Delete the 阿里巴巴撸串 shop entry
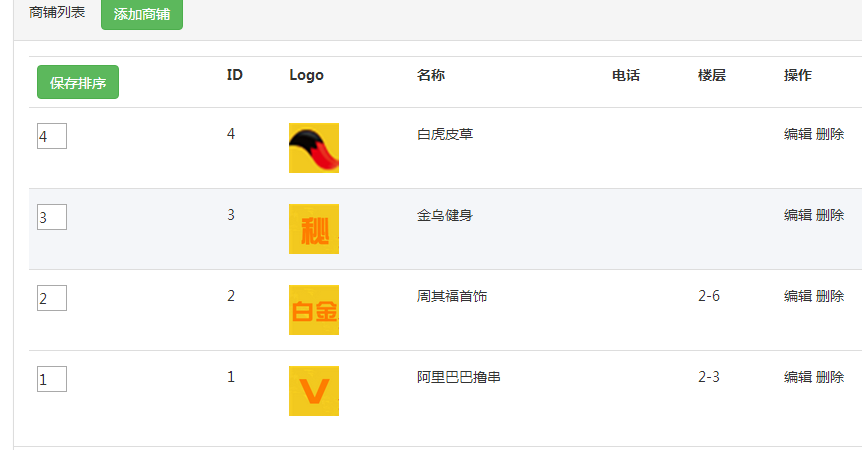 point(830,377)
